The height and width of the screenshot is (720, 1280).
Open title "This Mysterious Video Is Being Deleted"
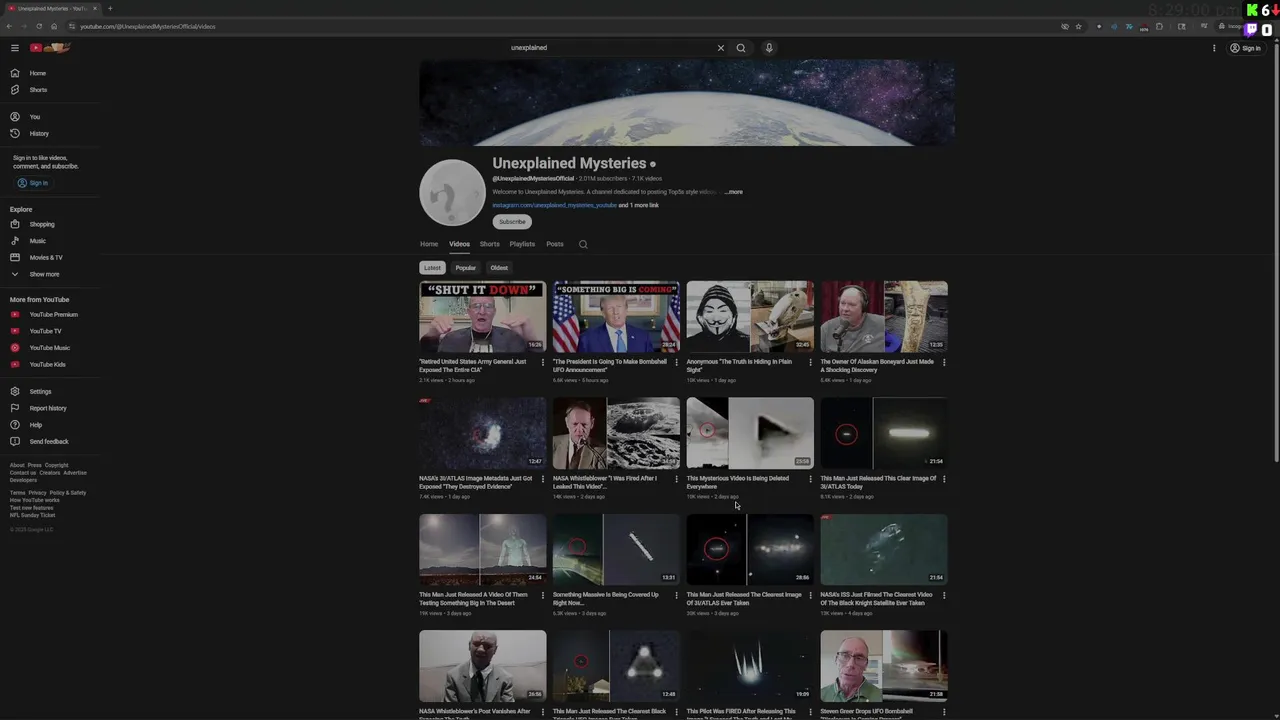(738, 482)
